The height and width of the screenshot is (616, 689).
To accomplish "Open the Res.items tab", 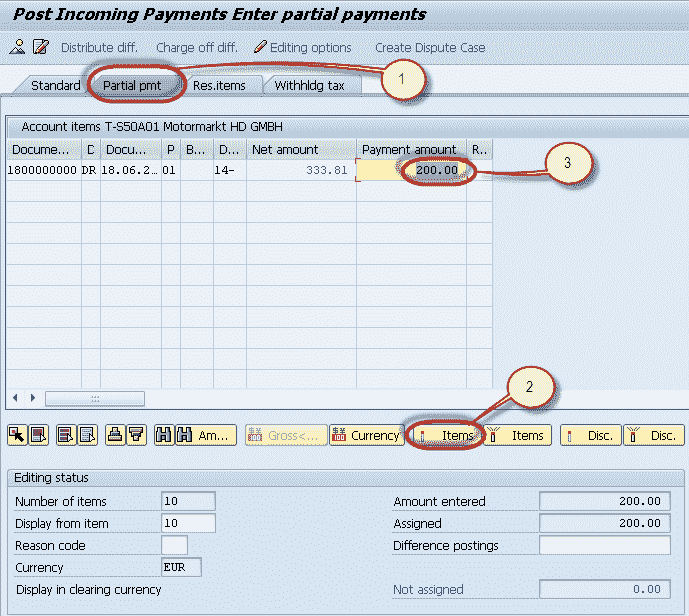I will pos(219,85).
